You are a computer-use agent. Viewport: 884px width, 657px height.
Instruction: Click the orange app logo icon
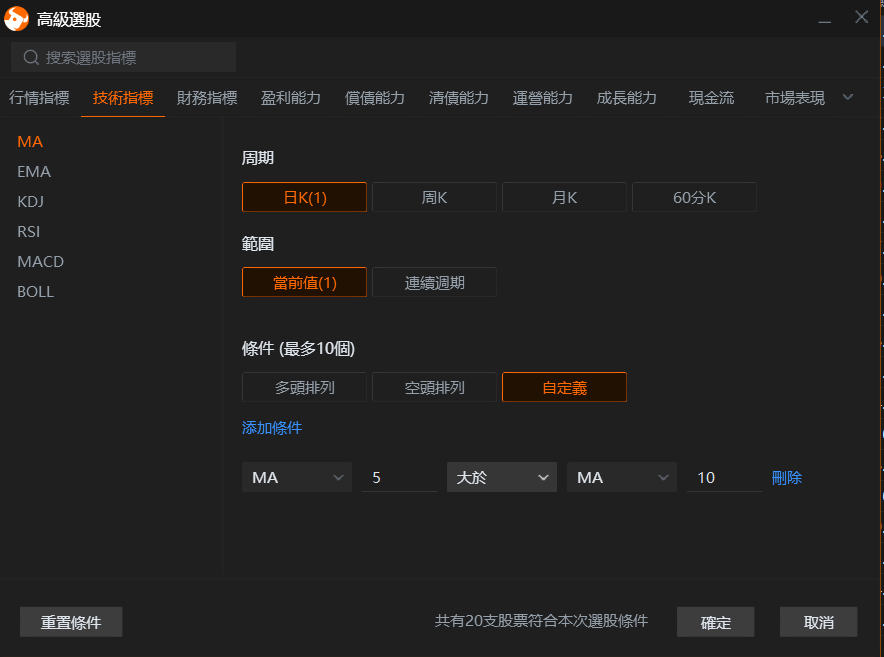click(17, 19)
